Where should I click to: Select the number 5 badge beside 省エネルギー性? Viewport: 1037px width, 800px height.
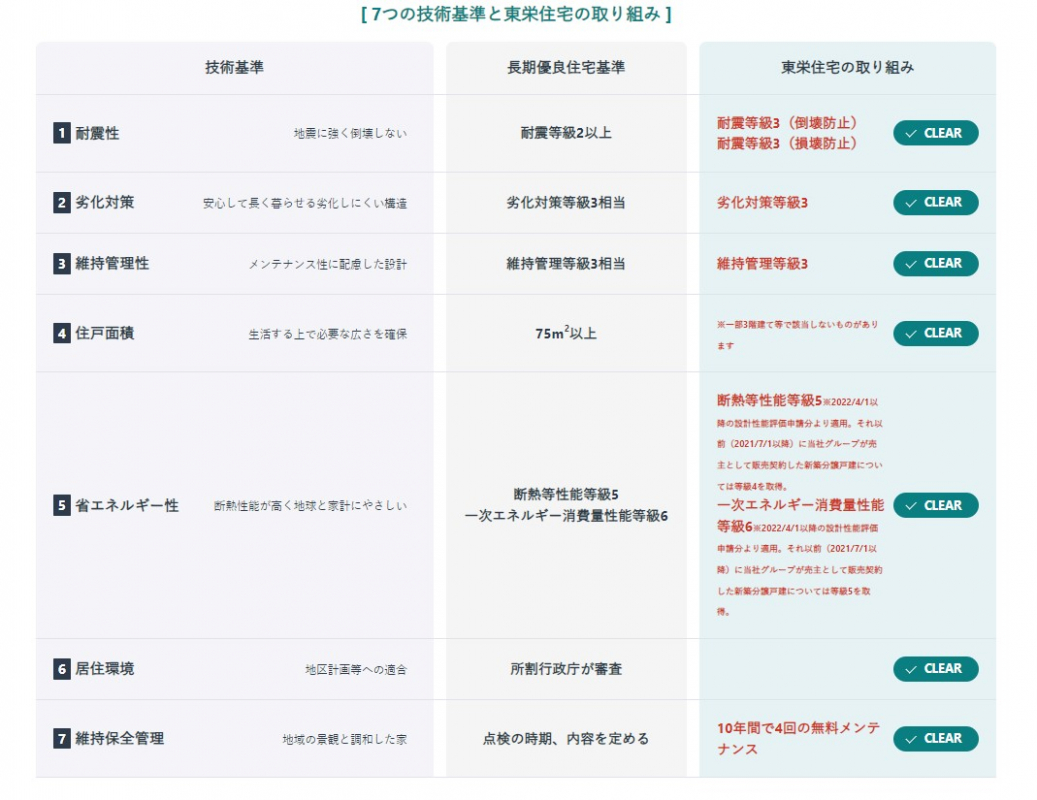click(x=62, y=506)
